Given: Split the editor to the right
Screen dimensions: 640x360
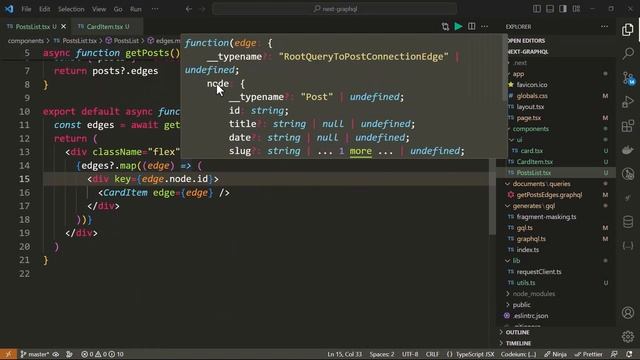Looking at the screenshot, I should coord(471,27).
